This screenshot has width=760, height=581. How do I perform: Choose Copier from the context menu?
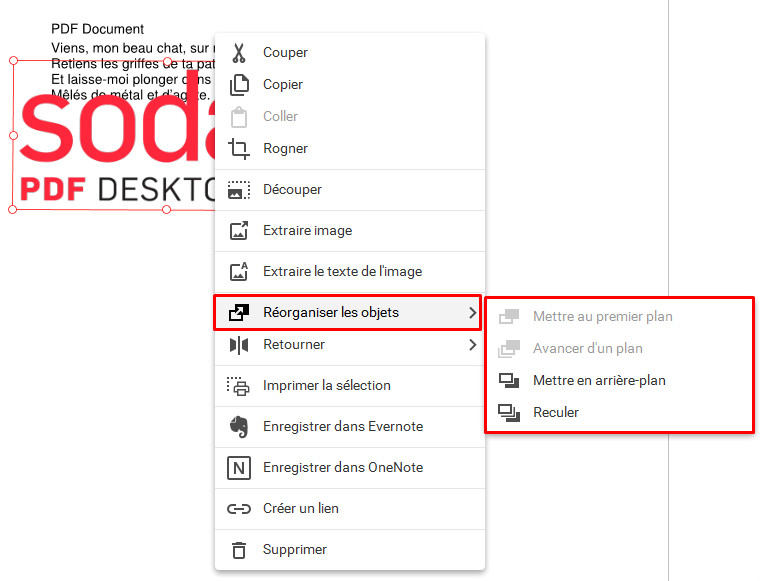click(x=349, y=85)
